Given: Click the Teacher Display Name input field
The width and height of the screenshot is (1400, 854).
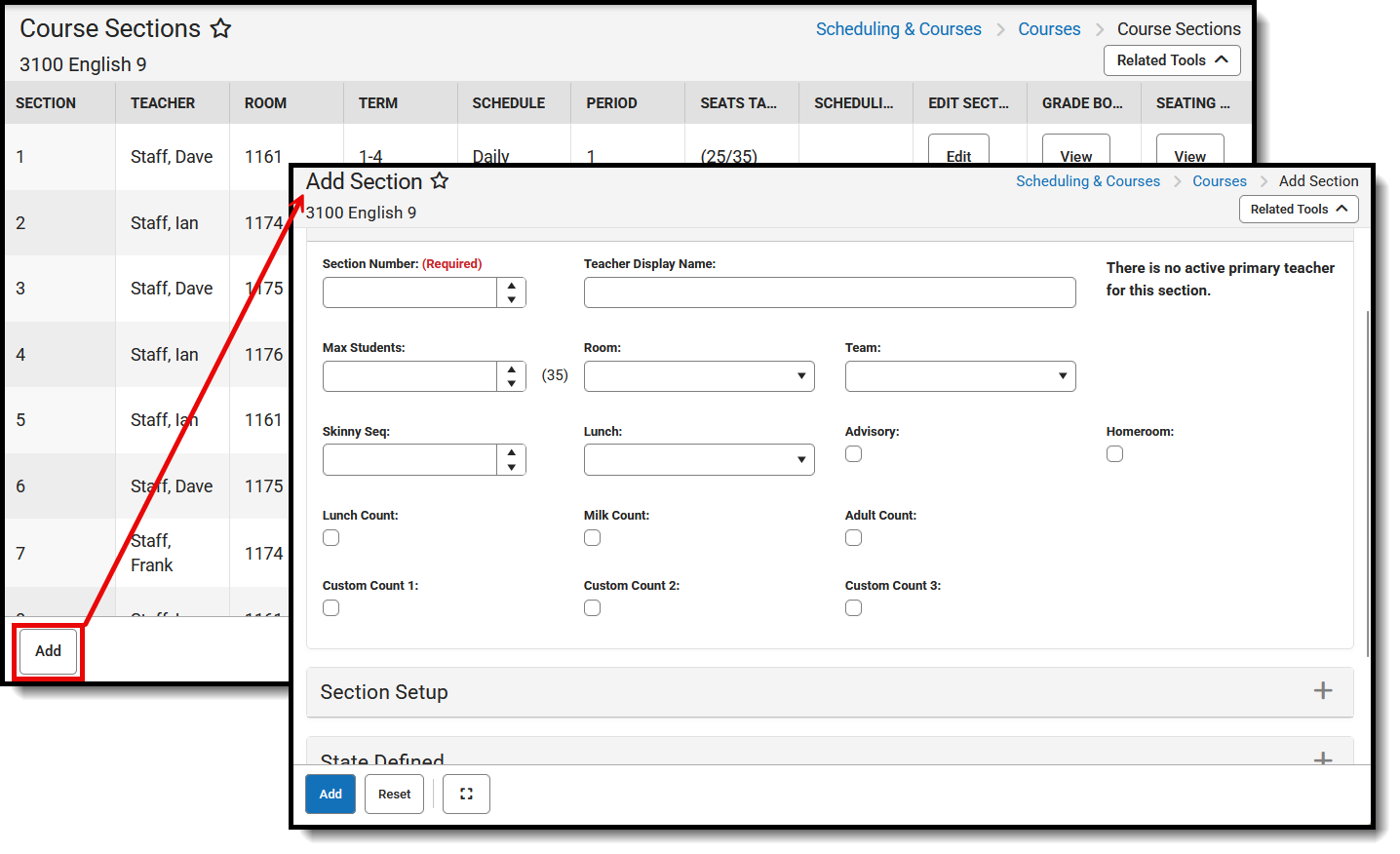Looking at the screenshot, I should 830,291.
